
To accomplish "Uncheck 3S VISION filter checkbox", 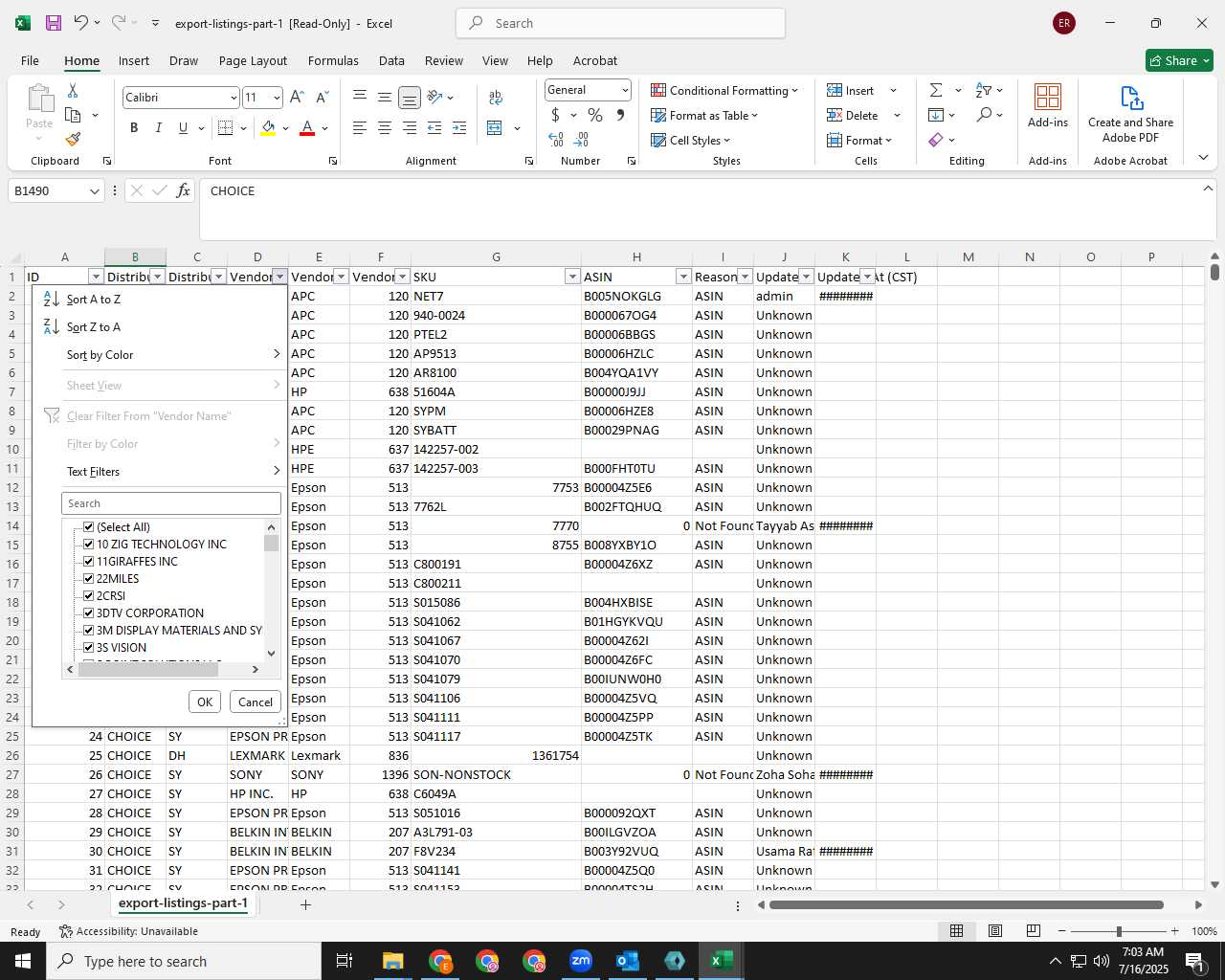I will pos(88,648).
